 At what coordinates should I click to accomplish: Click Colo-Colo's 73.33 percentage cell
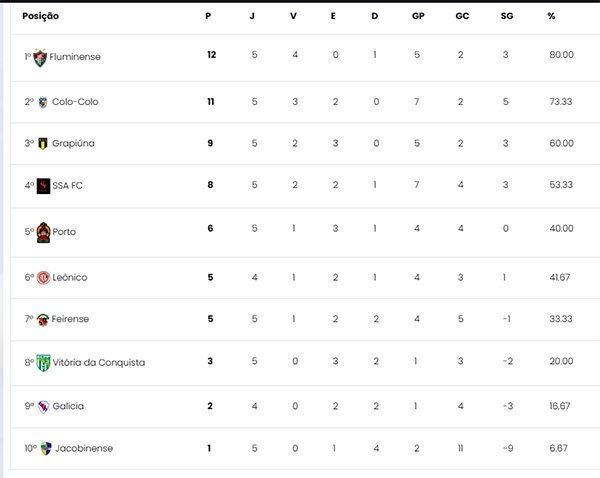point(561,102)
